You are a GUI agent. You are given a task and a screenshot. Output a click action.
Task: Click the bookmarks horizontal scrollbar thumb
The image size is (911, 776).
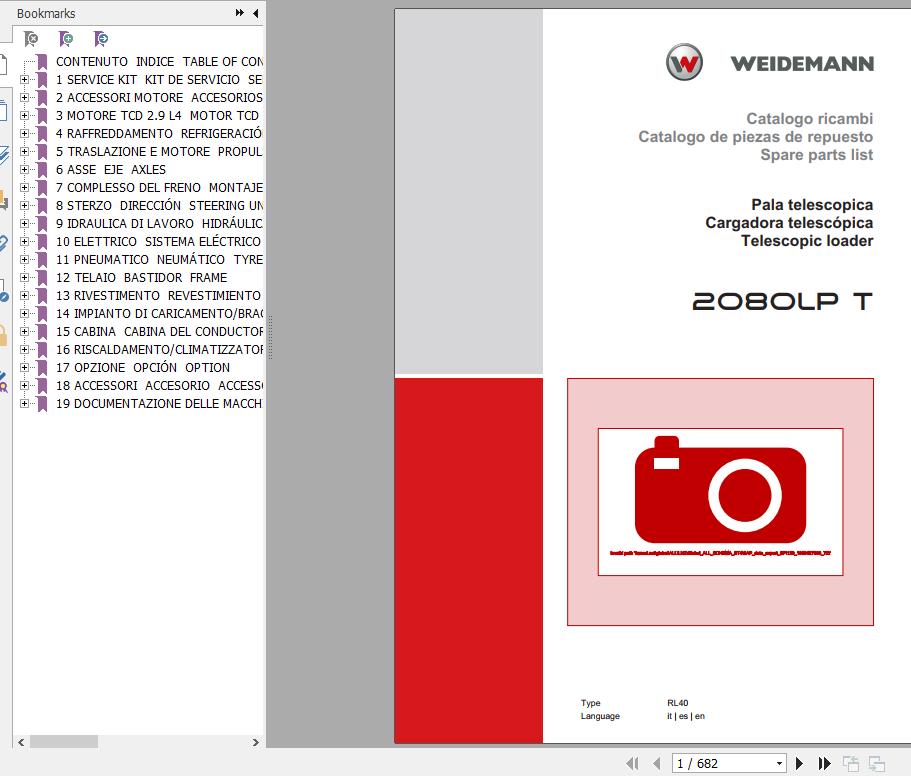pyautogui.click(x=64, y=742)
